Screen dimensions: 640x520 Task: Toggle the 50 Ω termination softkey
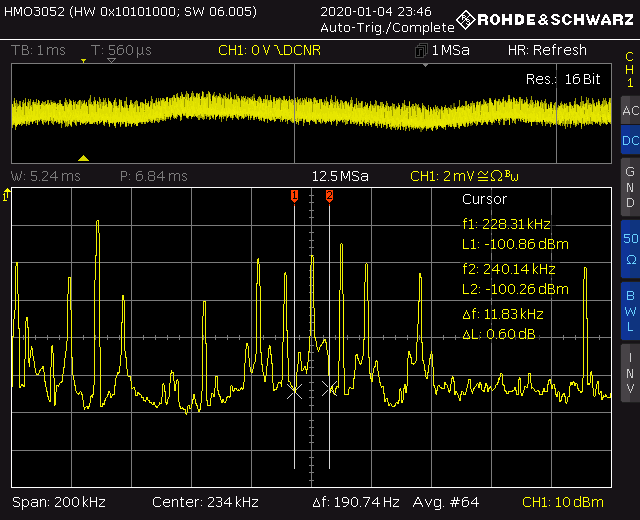(630, 249)
